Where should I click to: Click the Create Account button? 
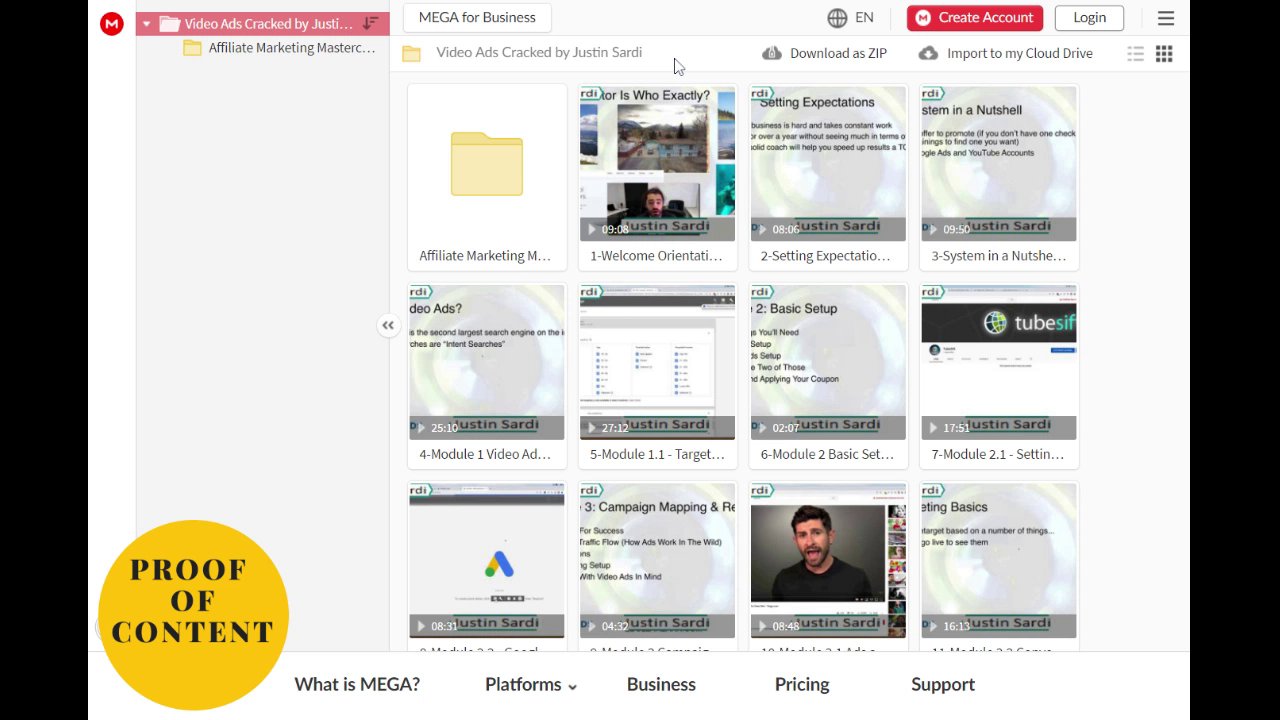click(x=975, y=17)
